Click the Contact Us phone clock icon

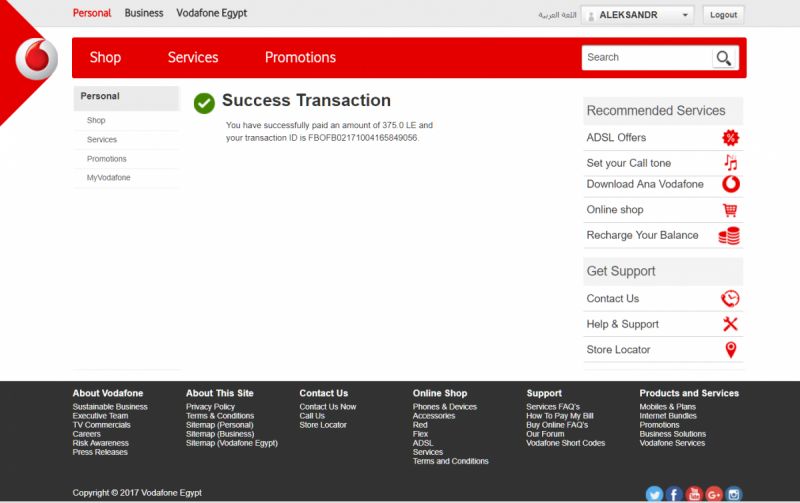pyautogui.click(x=730, y=298)
